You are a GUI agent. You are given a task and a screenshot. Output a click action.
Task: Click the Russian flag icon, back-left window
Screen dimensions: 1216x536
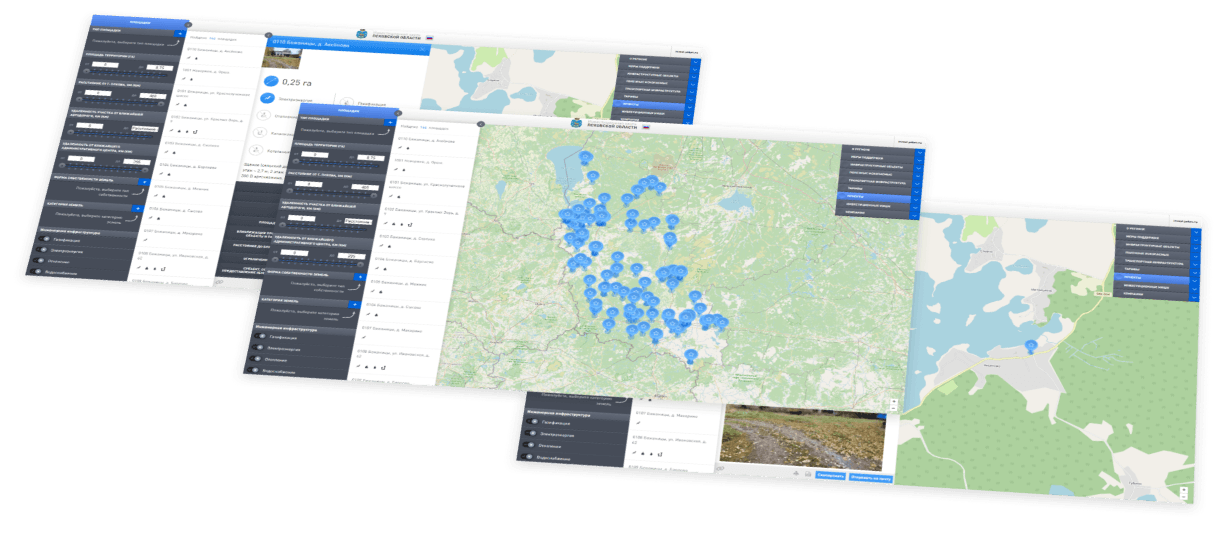click(429, 38)
